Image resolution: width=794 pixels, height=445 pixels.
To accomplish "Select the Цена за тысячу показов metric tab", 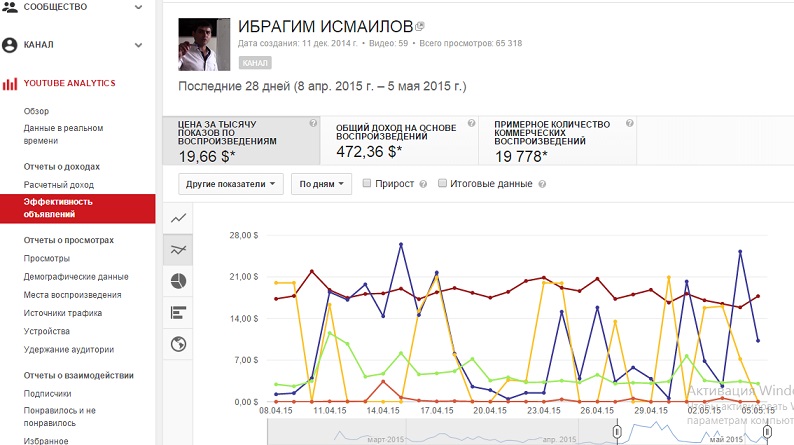I will point(241,141).
